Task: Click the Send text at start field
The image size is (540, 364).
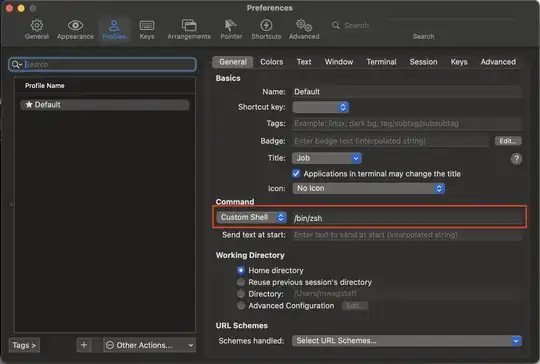Action: coord(407,235)
